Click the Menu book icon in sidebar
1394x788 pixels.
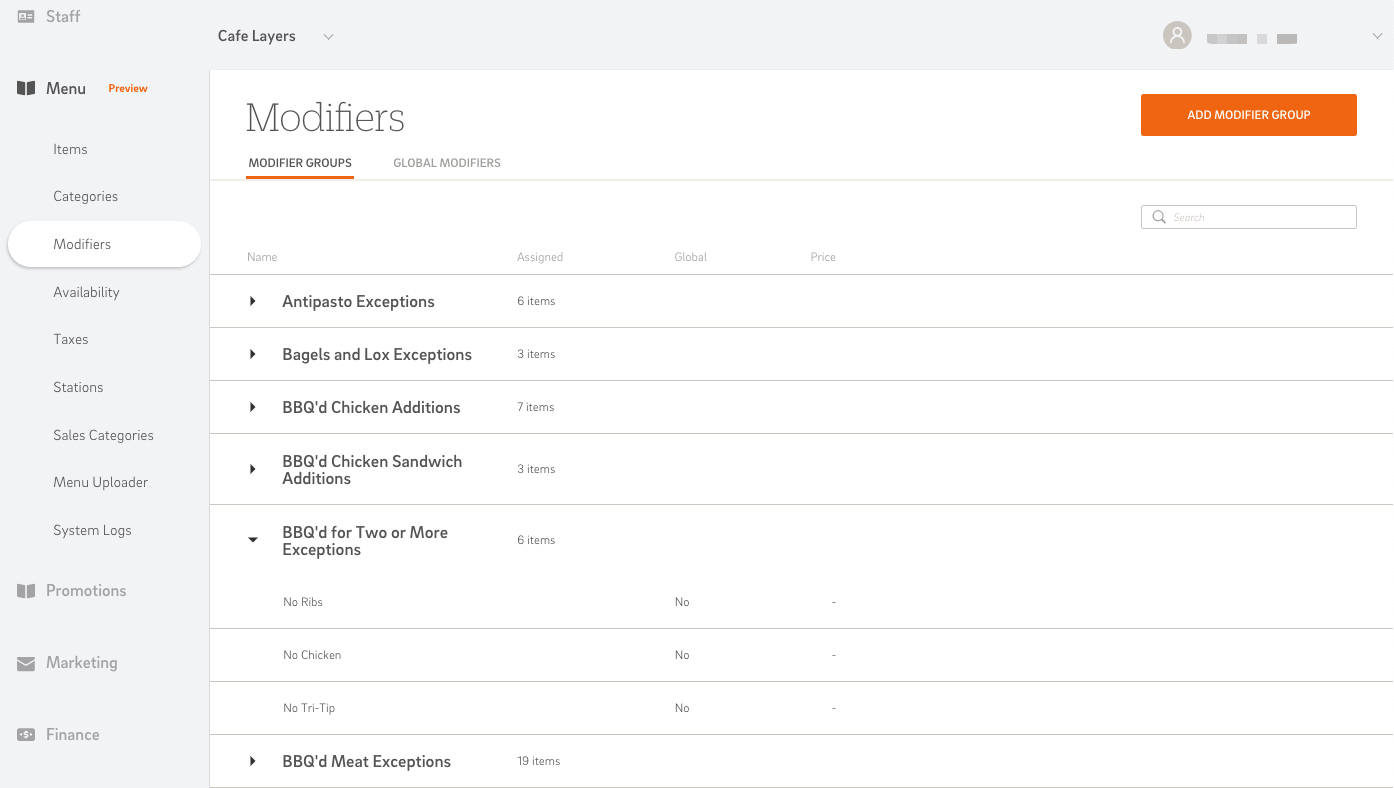[26, 89]
